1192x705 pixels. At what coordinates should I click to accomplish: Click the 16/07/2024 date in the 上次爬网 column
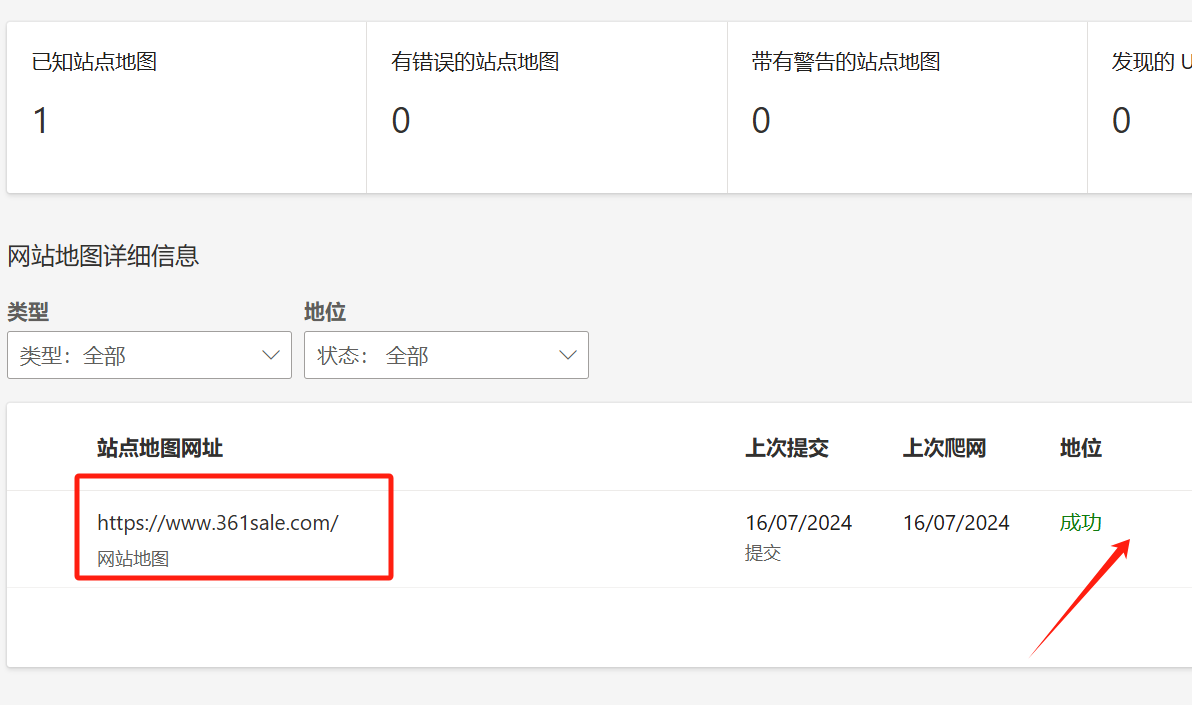pyautogui.click(x=956, y=523)
